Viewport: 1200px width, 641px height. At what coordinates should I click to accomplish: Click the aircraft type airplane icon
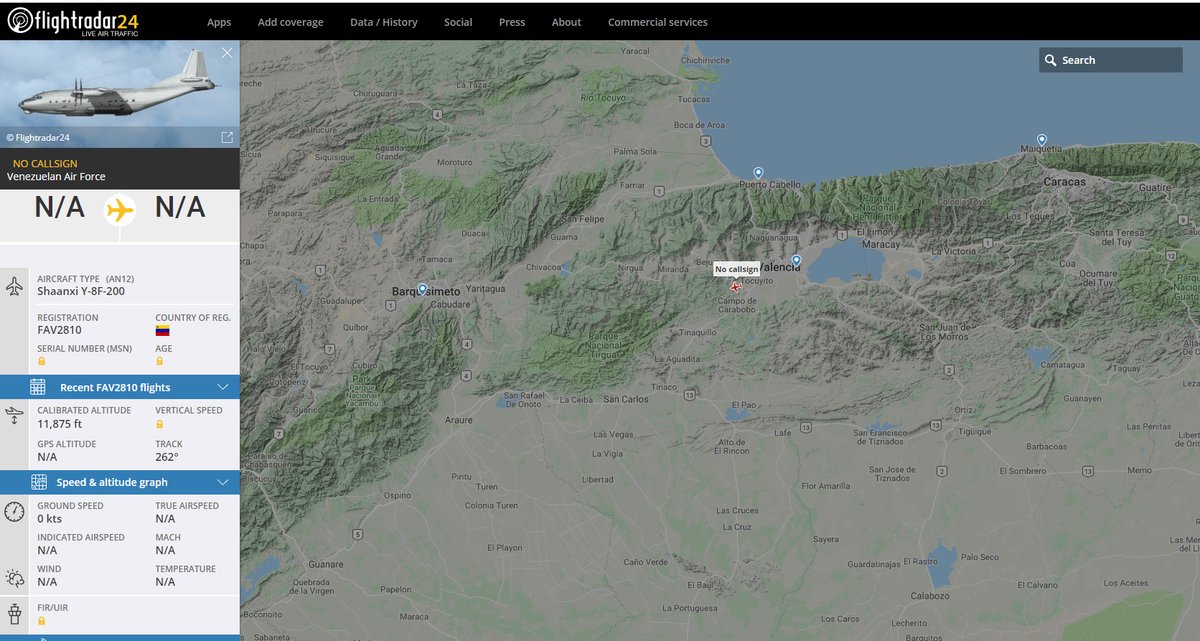click(x=14, y=287)
